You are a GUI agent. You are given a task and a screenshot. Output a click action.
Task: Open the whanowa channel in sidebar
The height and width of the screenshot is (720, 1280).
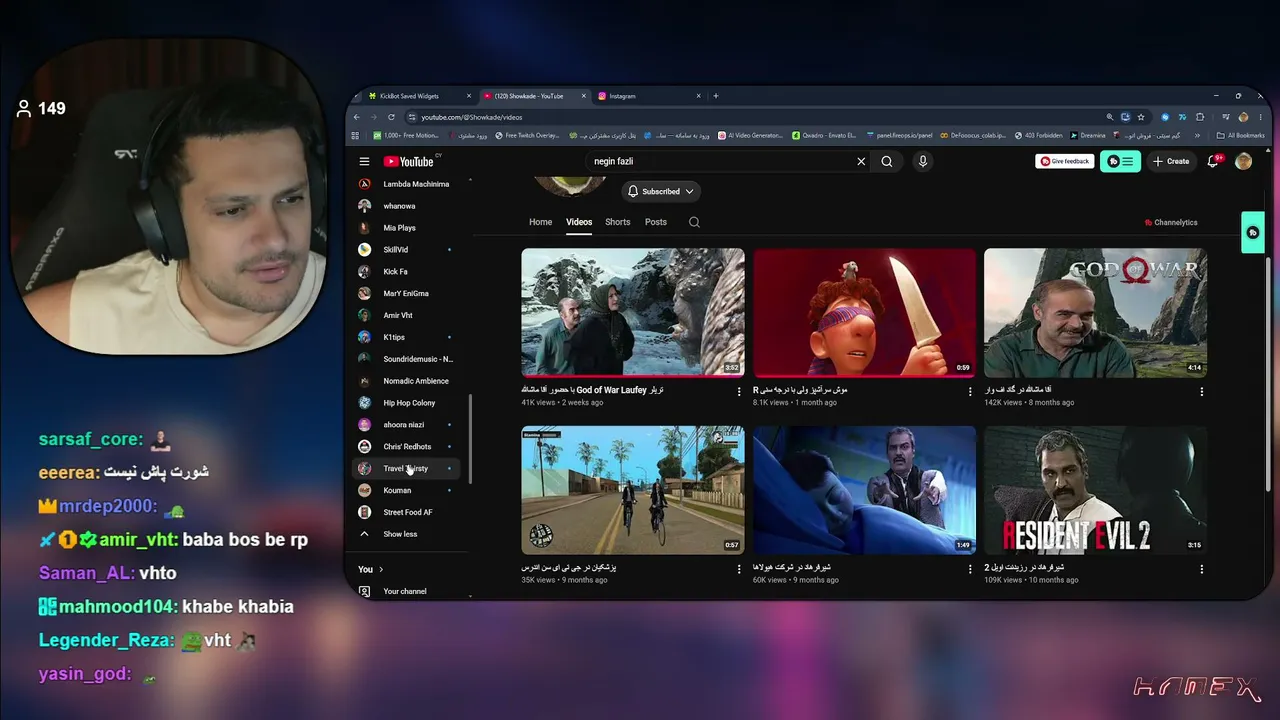406,206
